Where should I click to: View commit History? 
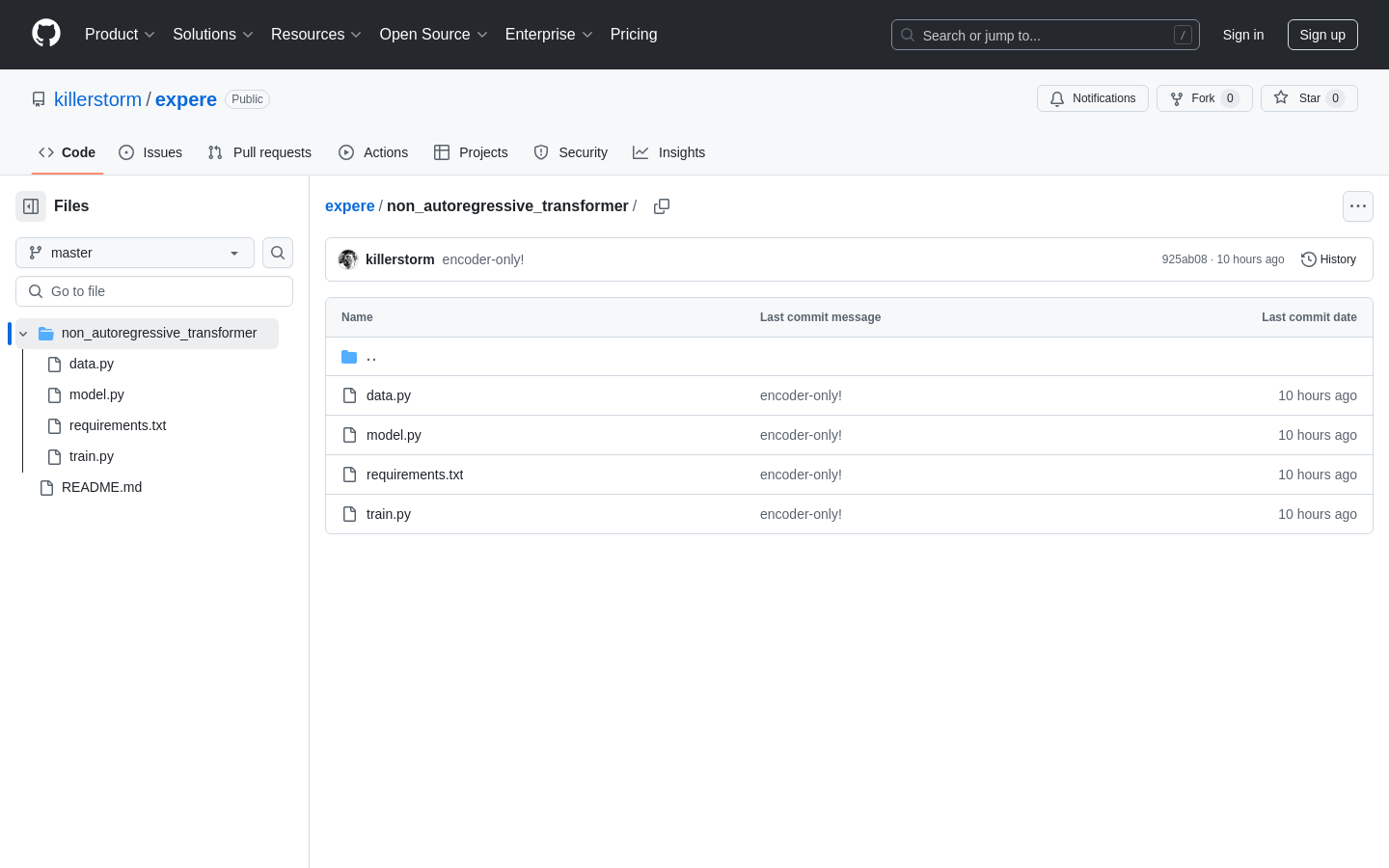(1329, 259)
